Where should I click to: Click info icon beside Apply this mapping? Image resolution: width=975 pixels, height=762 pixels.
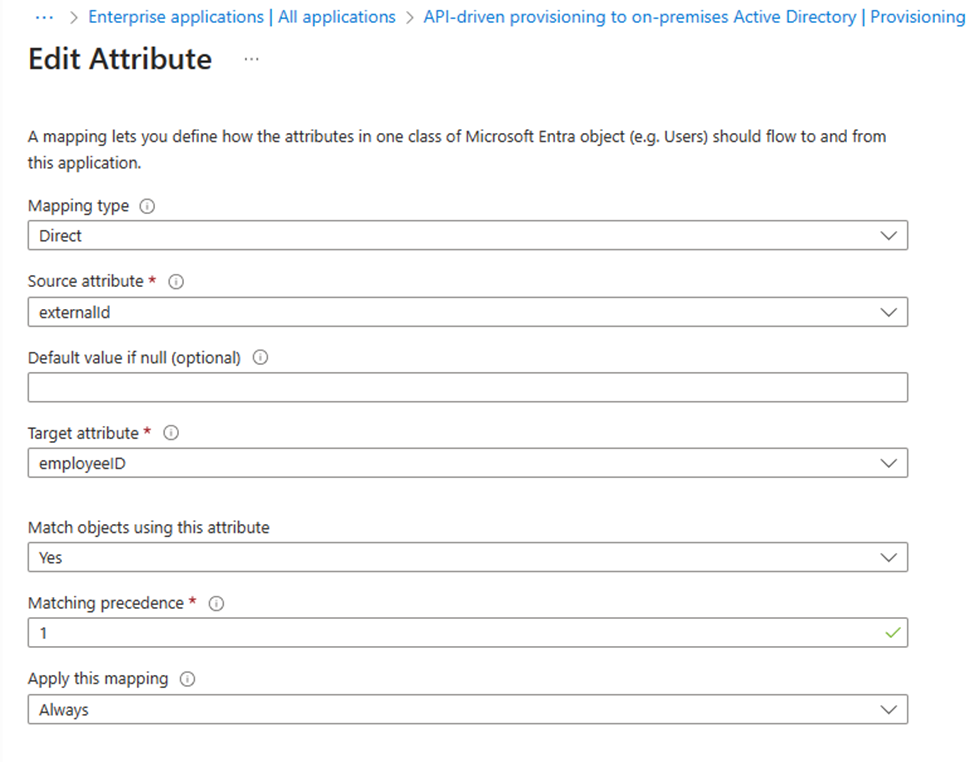pos(187,679)
